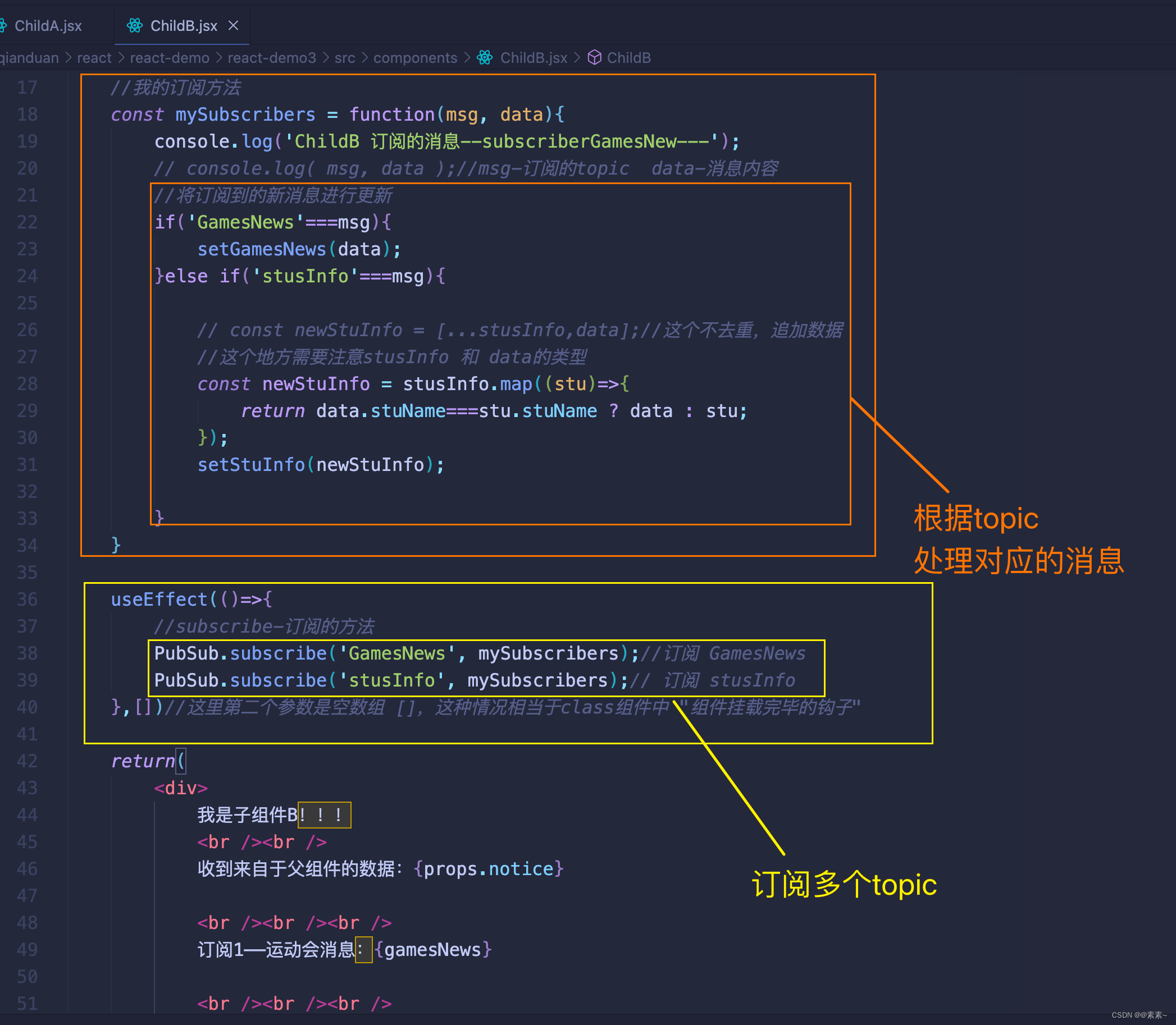
Task: Click line number 18 in the gutter
Action: pyautogui.click(x=28, y=115)
